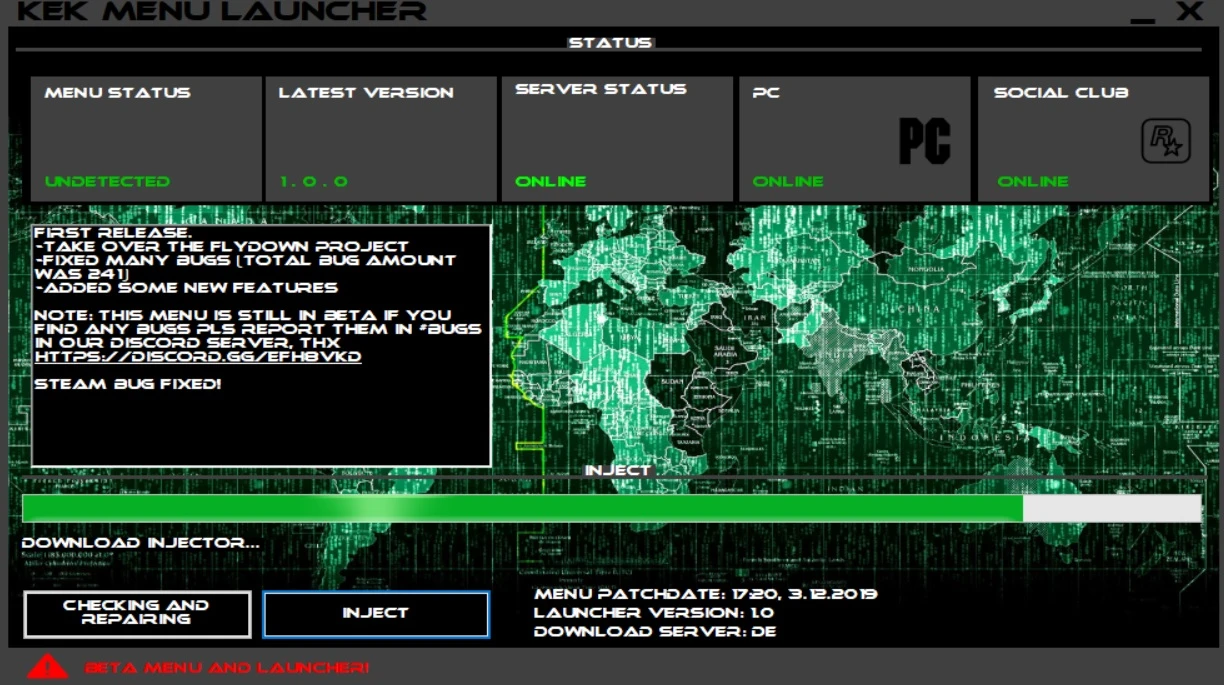Click the red warning triangle icon

point(47,667)
